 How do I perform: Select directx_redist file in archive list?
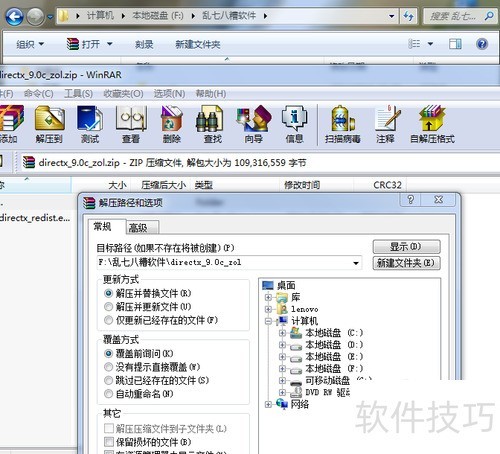coord(35,218)
